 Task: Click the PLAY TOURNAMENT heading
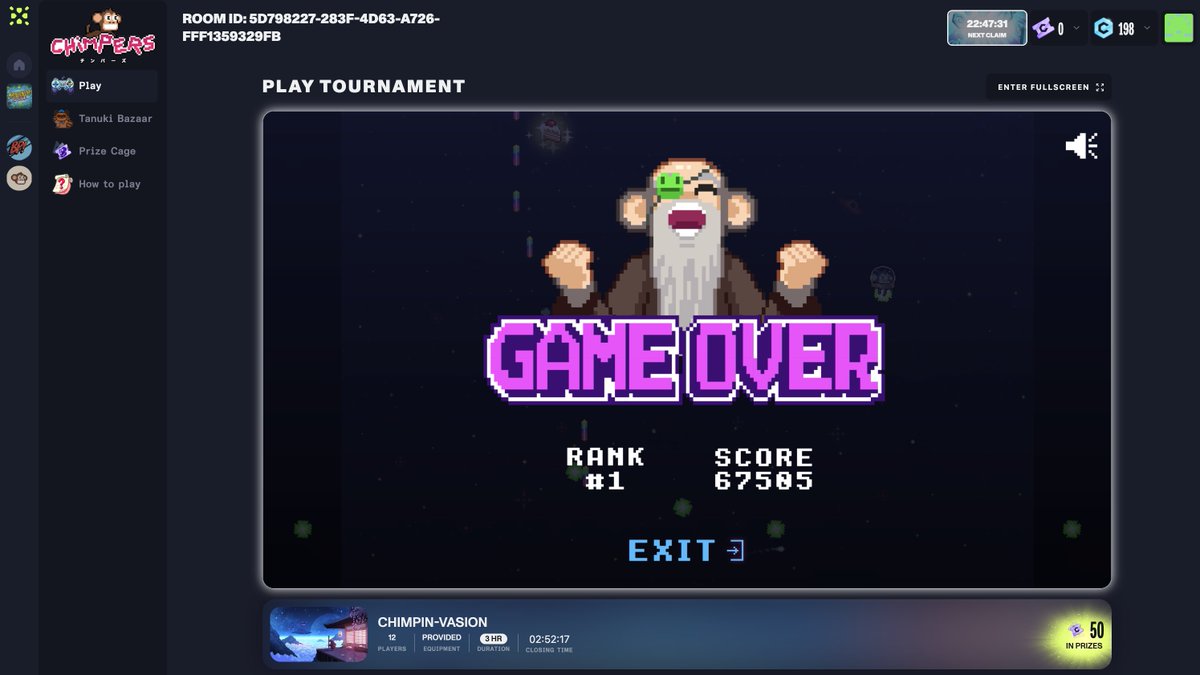tap(364, 86)
